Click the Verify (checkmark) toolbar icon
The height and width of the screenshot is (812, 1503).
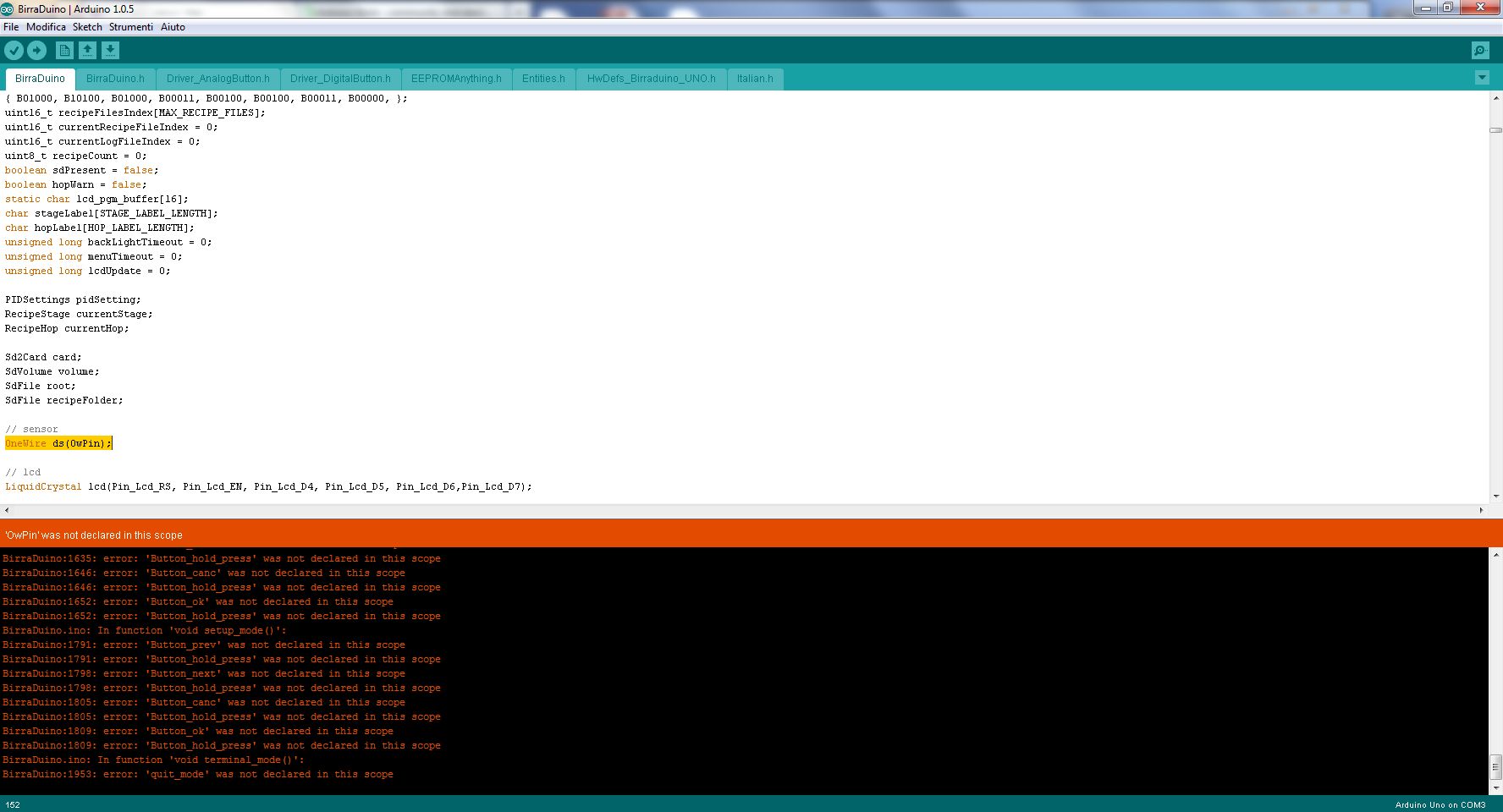pyautogui.click(x=14, y=50)
